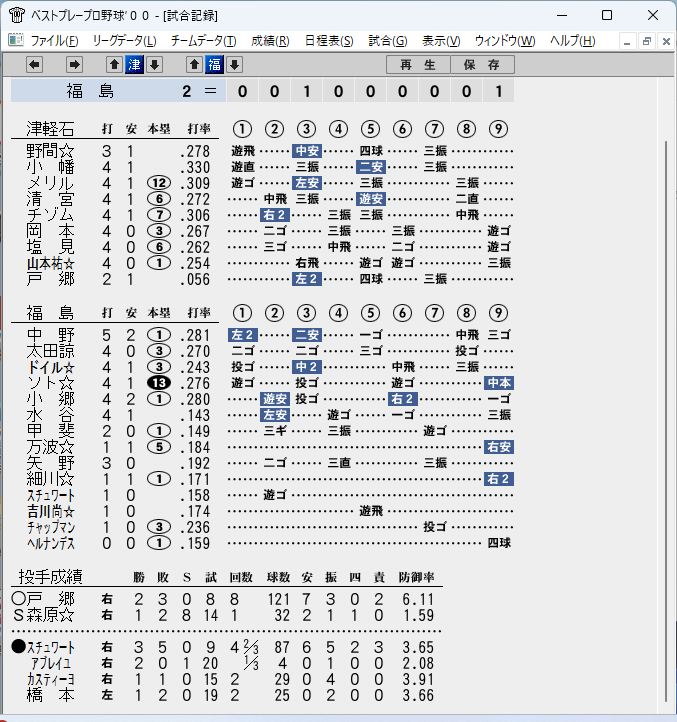Restore the inner document window
This screenshot has width=677, height=722.
pos(647,41)
